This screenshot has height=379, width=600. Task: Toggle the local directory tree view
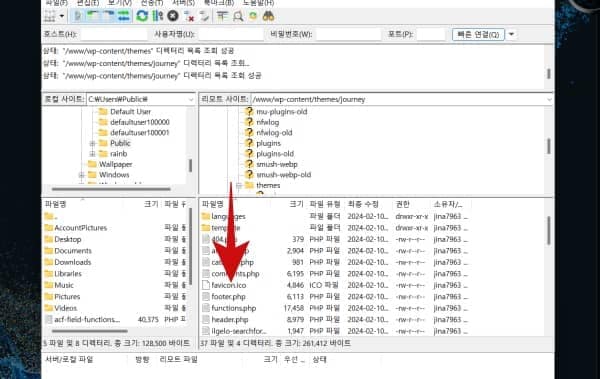(92, 16)
